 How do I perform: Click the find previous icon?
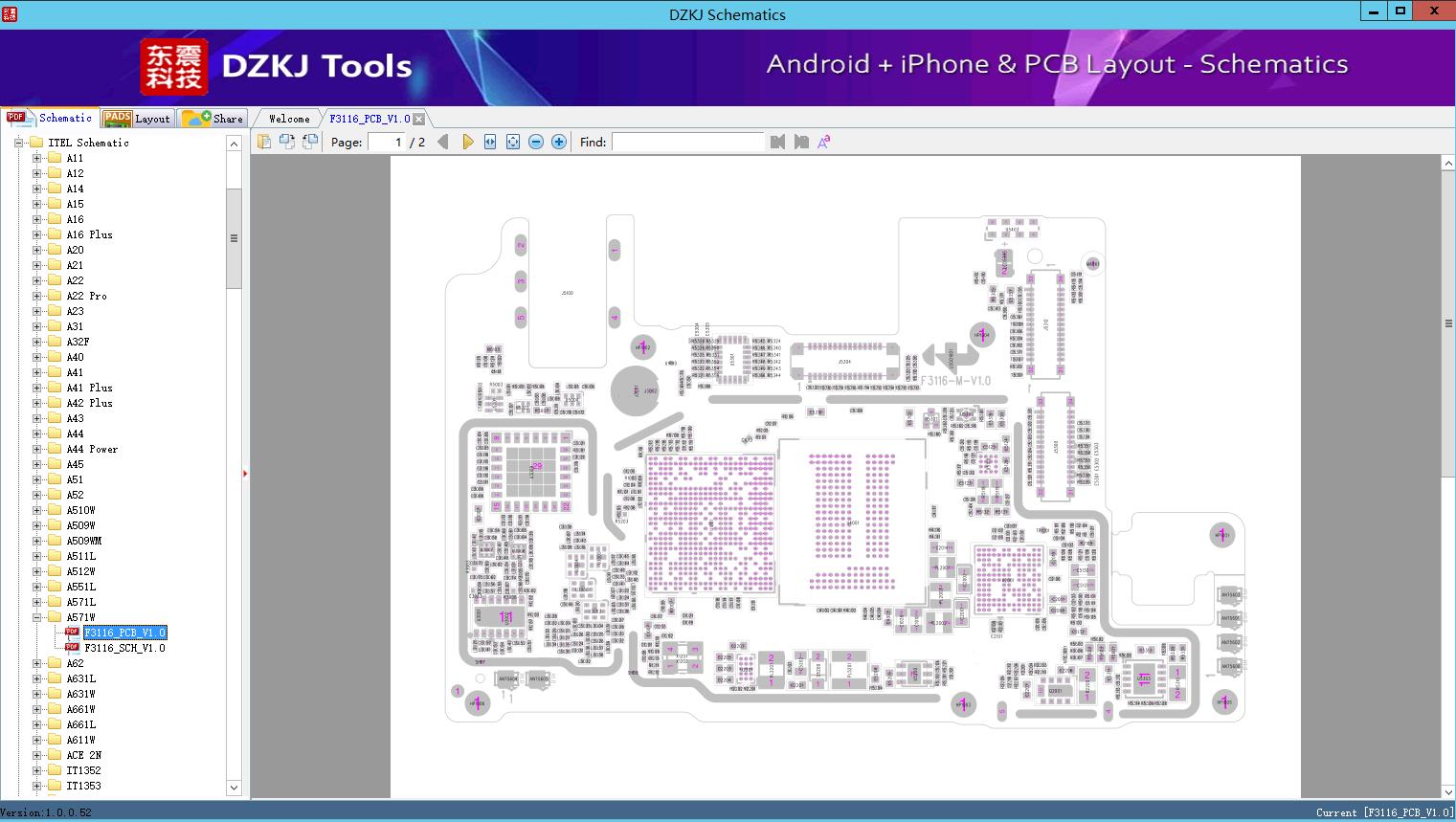(777, 142)
